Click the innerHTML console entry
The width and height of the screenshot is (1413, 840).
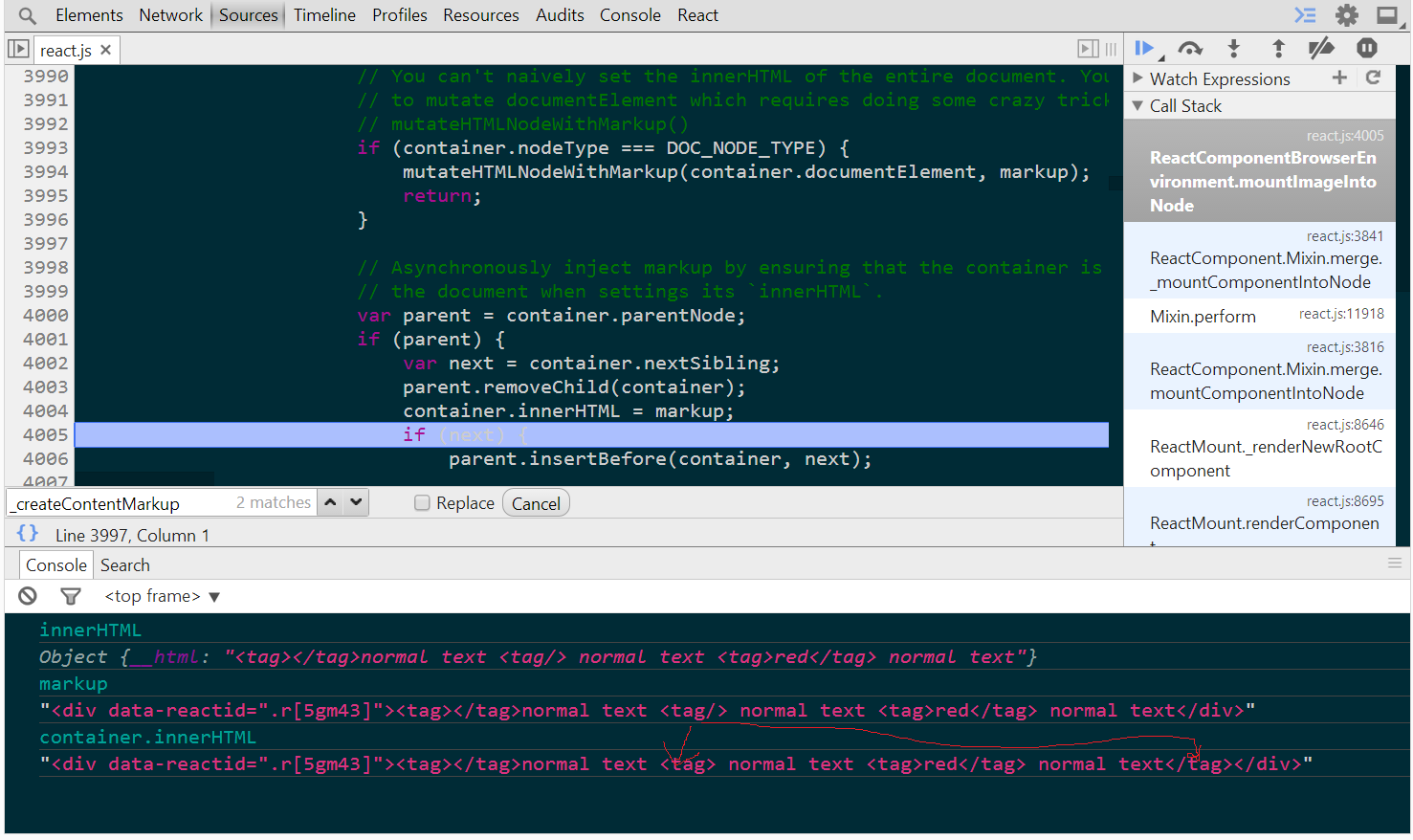90,630
